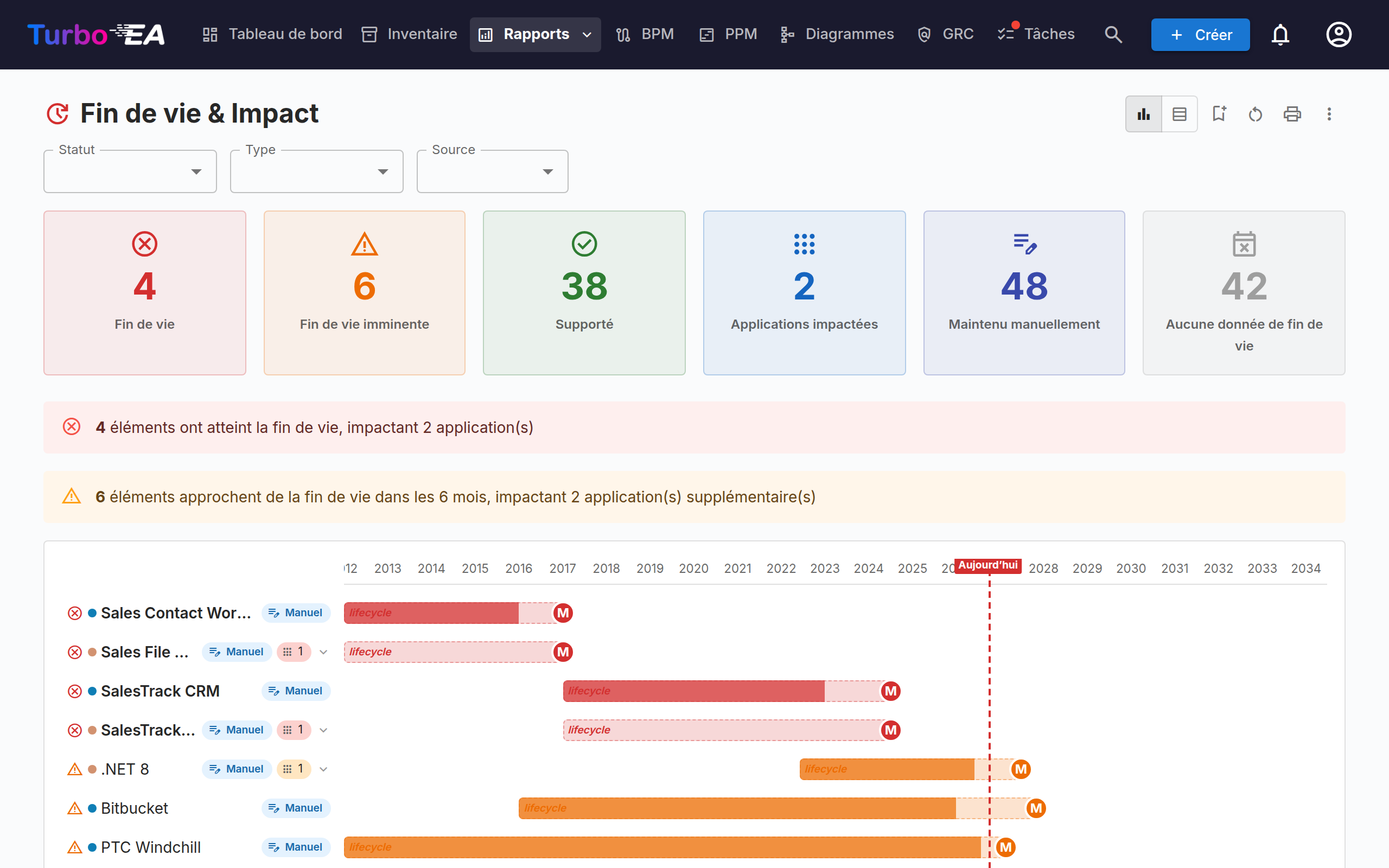The image size is (1389, 868).
Task: Select Aucune donnée de fin de vie card
Action: pos(1244,293)
